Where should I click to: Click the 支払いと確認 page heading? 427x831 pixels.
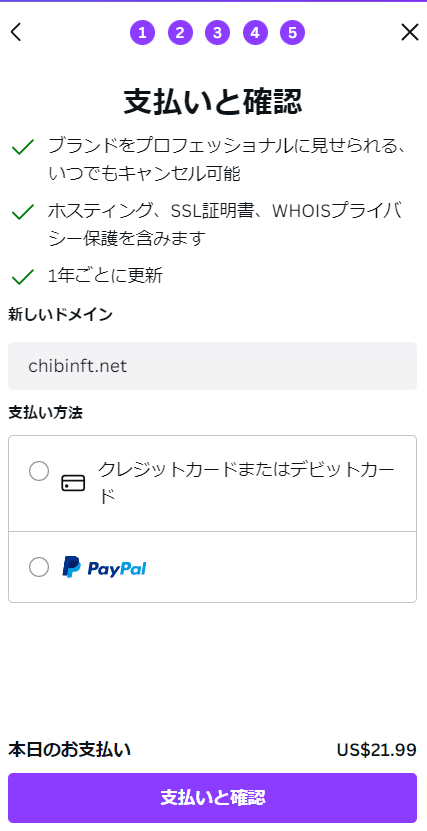point(212,101)
